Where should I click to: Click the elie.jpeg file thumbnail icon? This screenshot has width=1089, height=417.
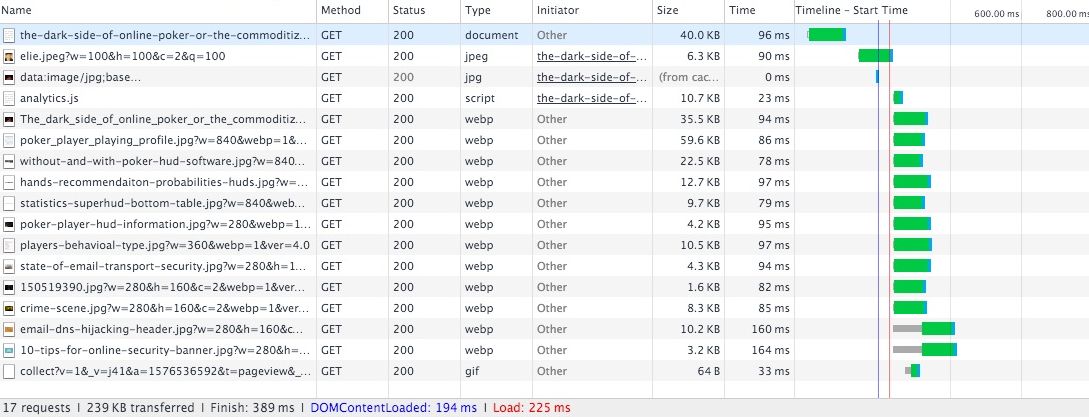pyautogui.click(x=9, y=56)
